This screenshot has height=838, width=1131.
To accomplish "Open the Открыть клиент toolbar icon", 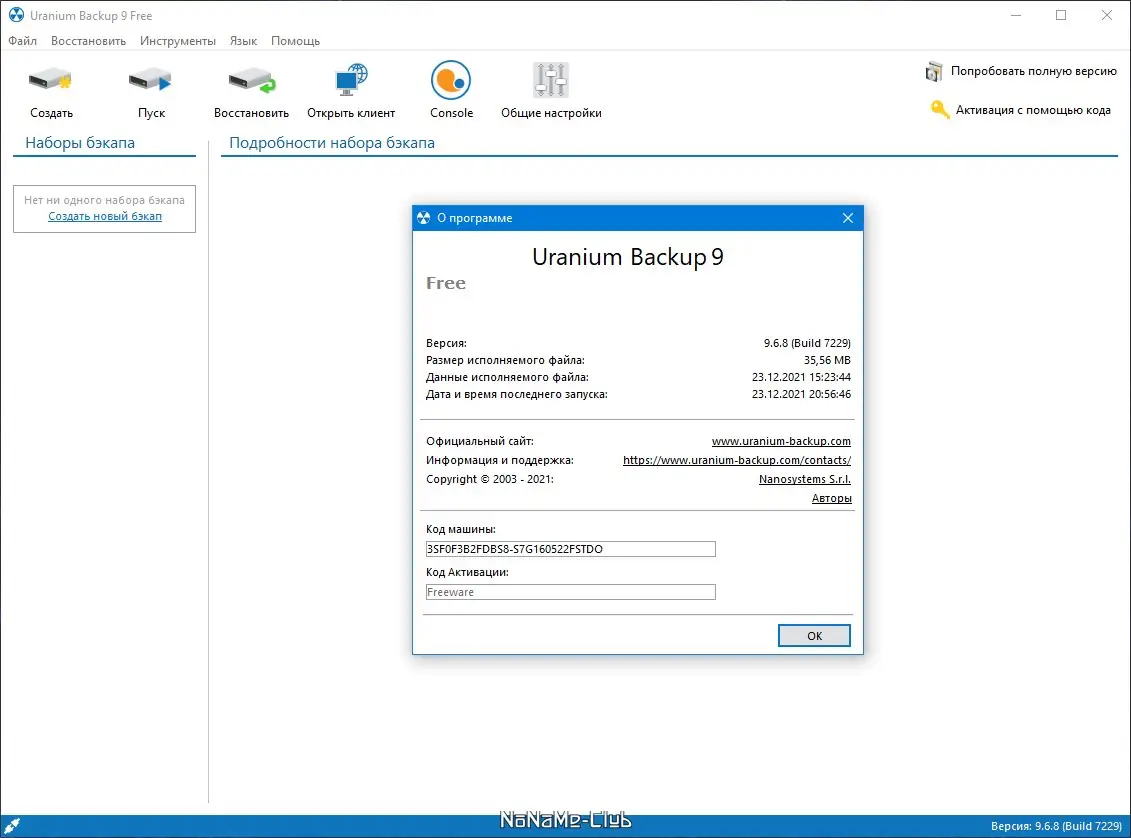I will [351, 79].
